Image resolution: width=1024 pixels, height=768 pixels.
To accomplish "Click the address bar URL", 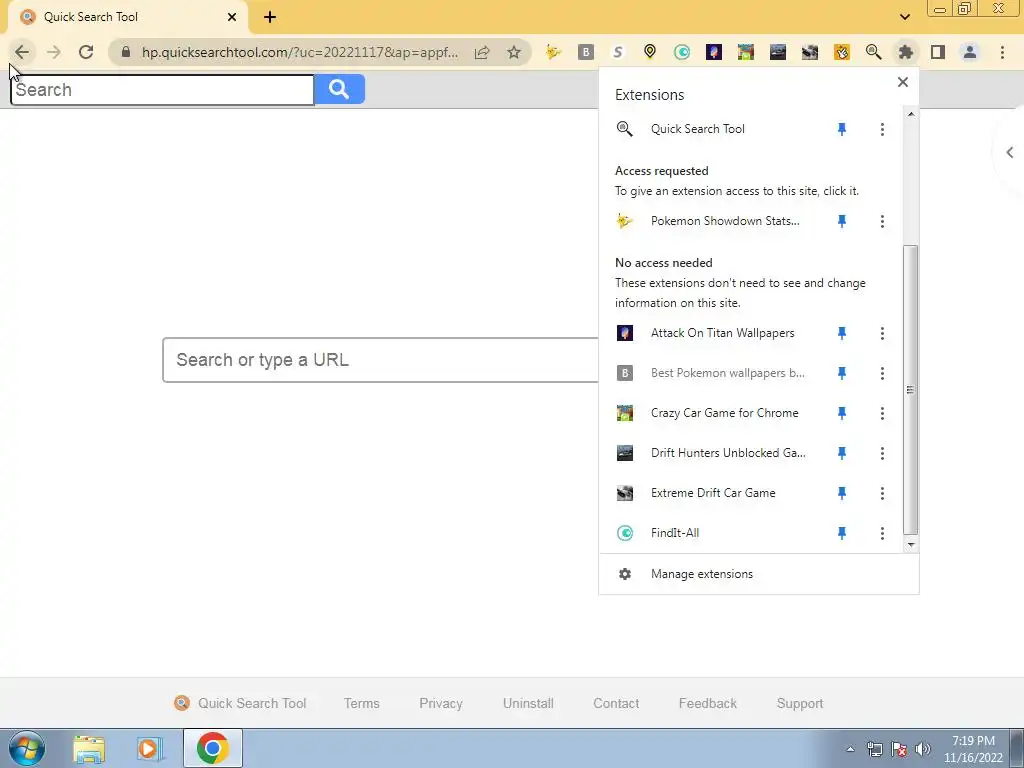I will coord(300,52).
